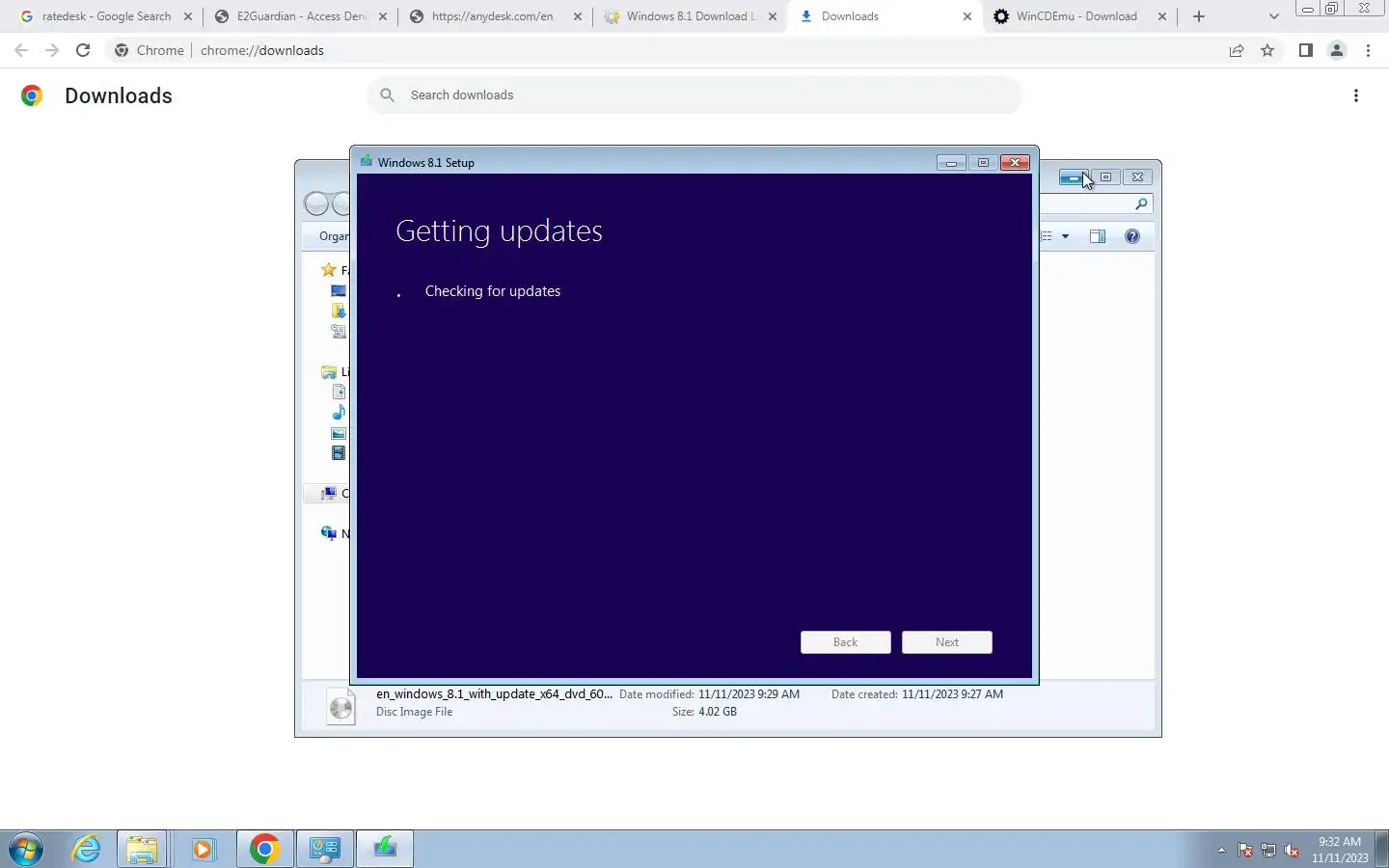1389x868 pixels.
Task: Show hidden tray icons arrow
Action: click(x=1221, y=850)
